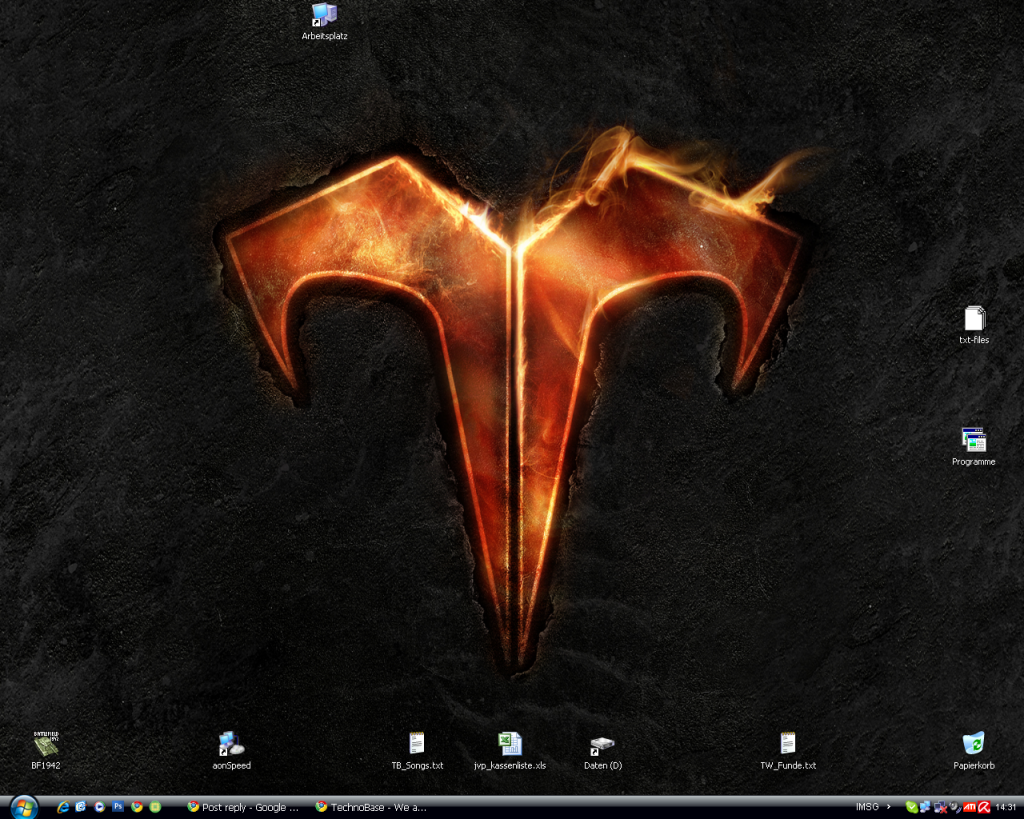Open the Programme folder icon
Image resolution: width=1024 pixels, height=819 pixels.
[x=974, y=440]
